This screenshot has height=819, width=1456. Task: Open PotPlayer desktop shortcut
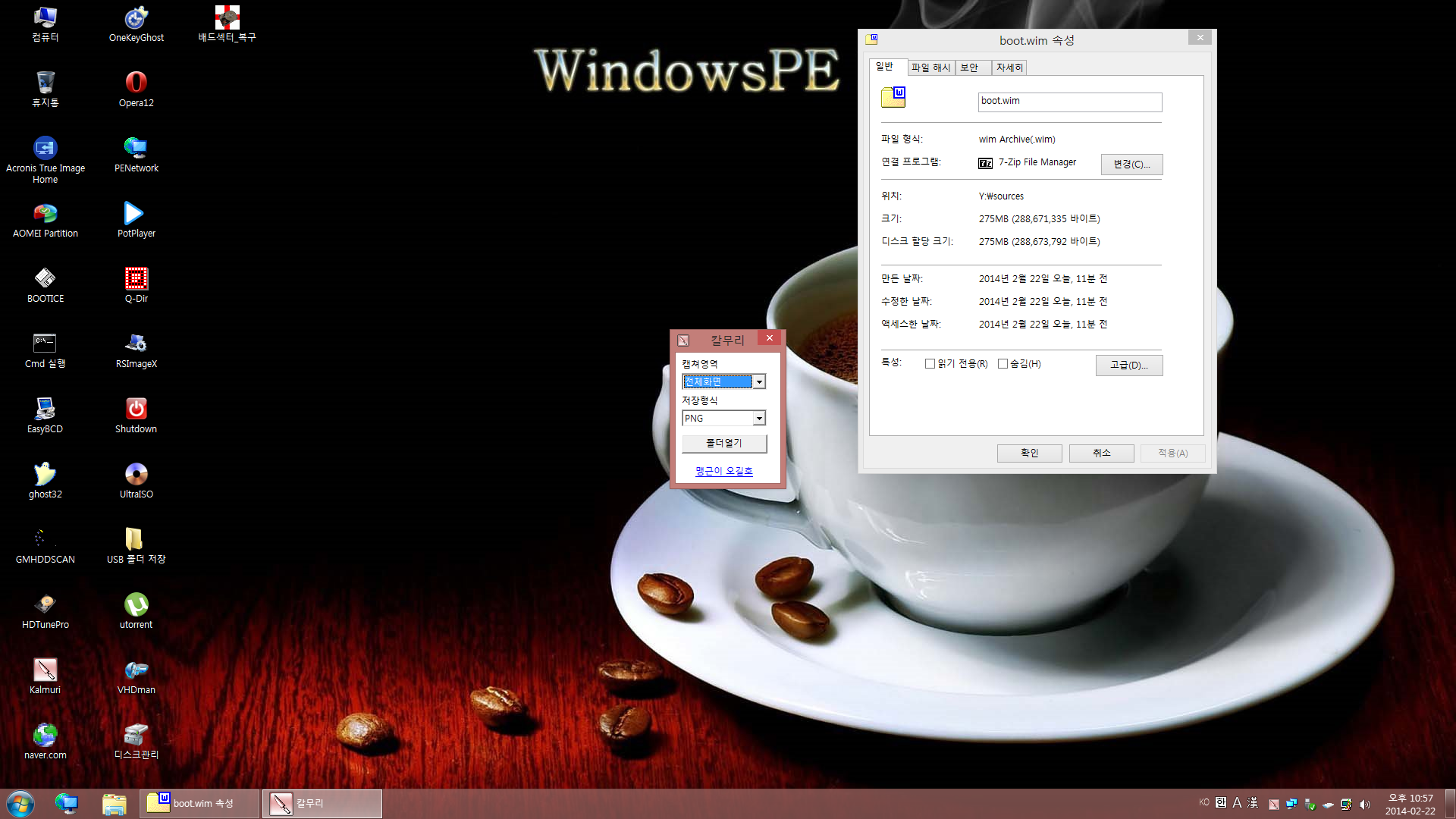point(136,219)
